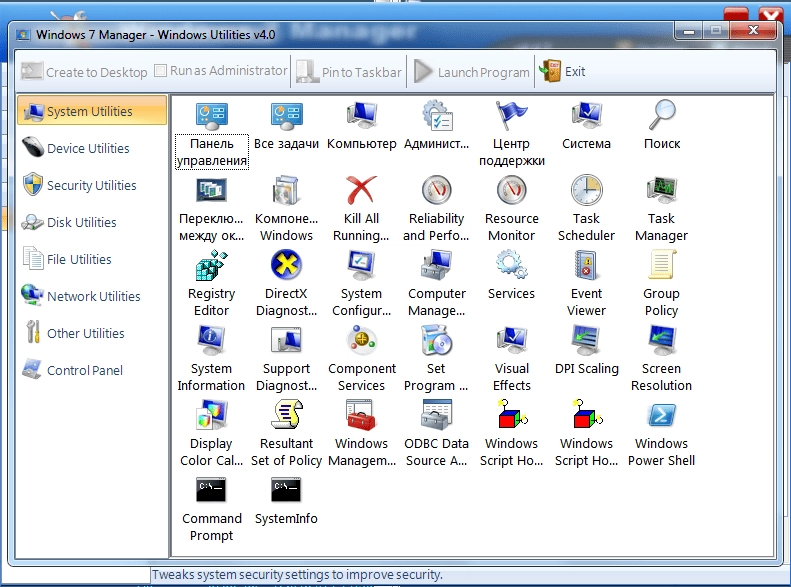The image size is (791, 587).
Task: Select the Group Policy scroll icon
Action: point(662,266)
